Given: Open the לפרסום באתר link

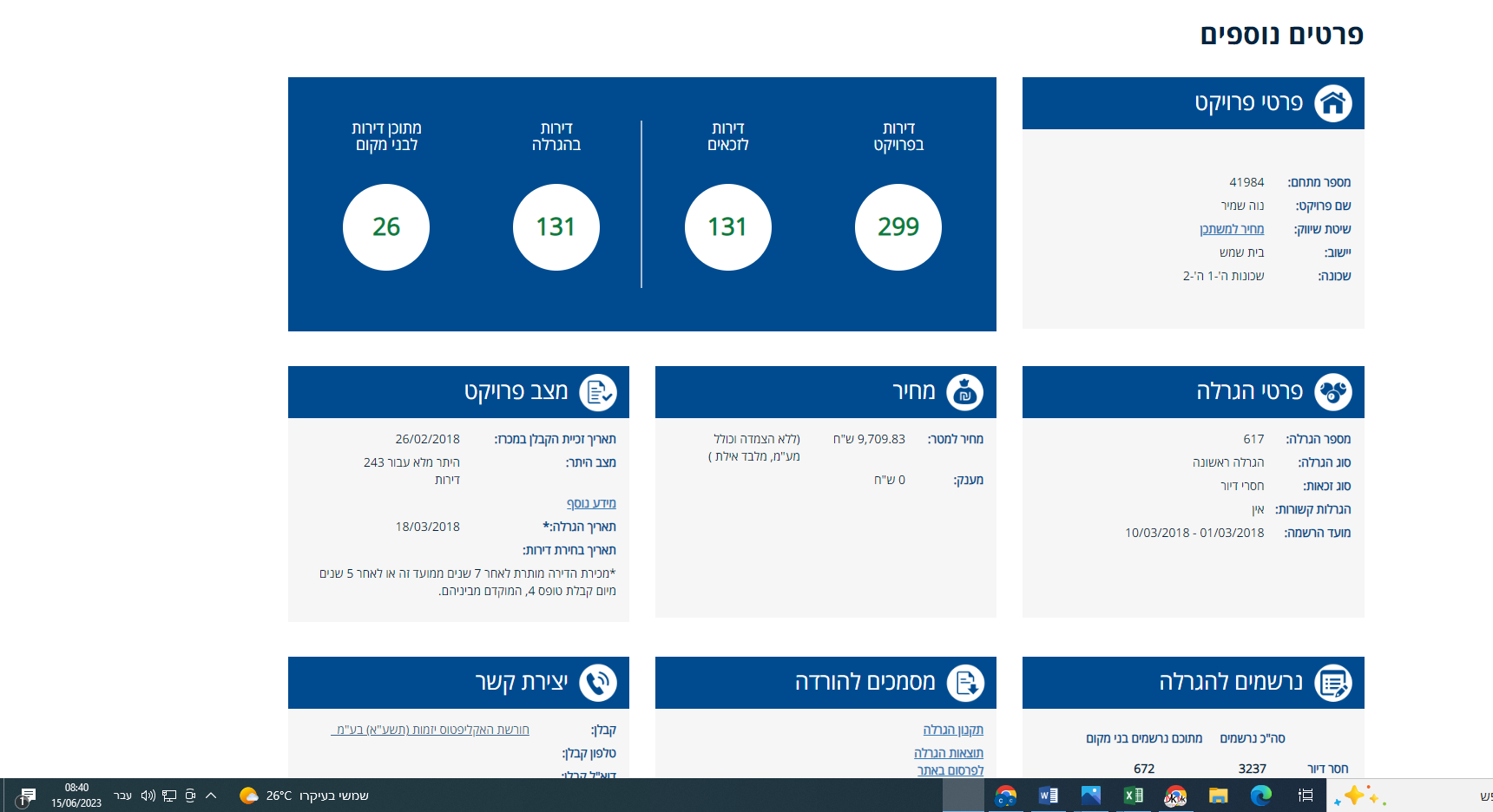Looking at the screenshot, I should click(950, 770).
